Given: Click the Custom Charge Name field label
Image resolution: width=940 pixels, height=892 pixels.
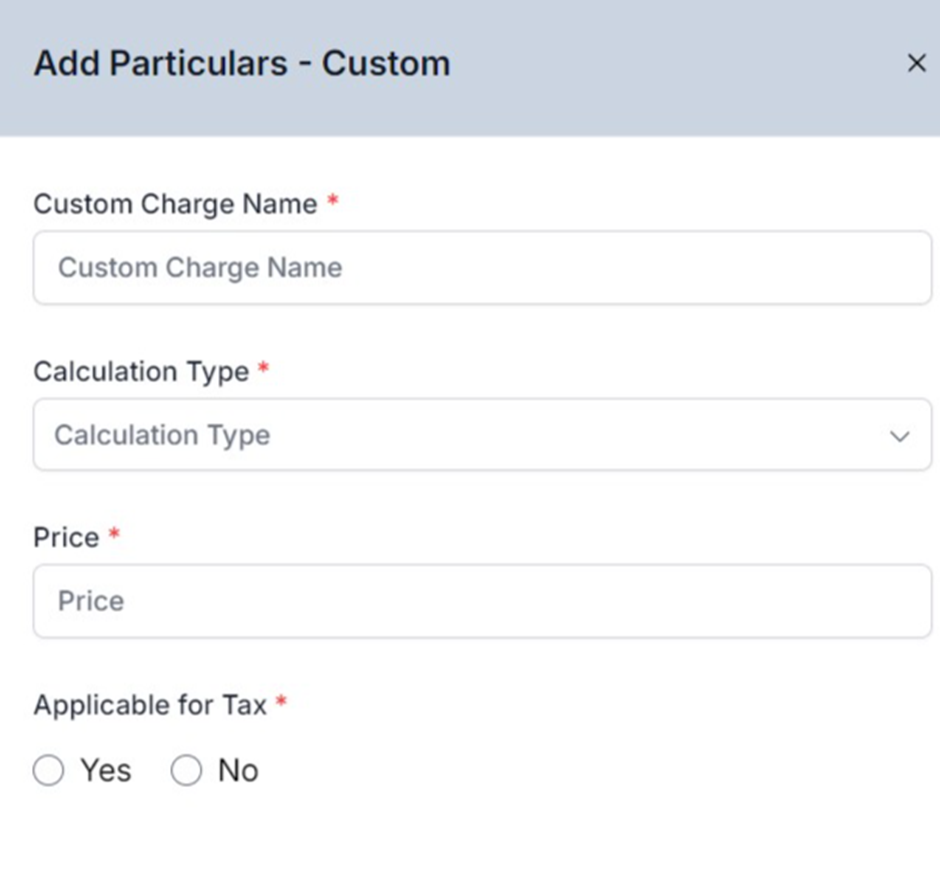Looking at the screenshot, I should [x=175, y=204].
